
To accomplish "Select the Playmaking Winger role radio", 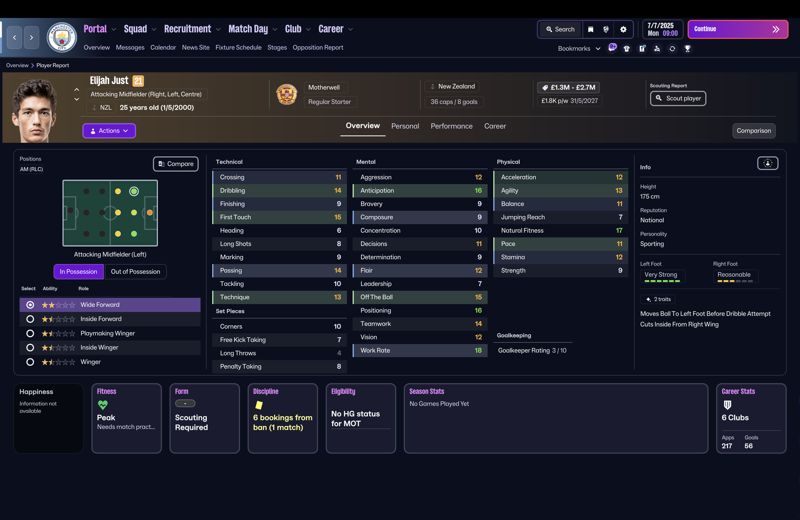I will click(x=30, y=333).
